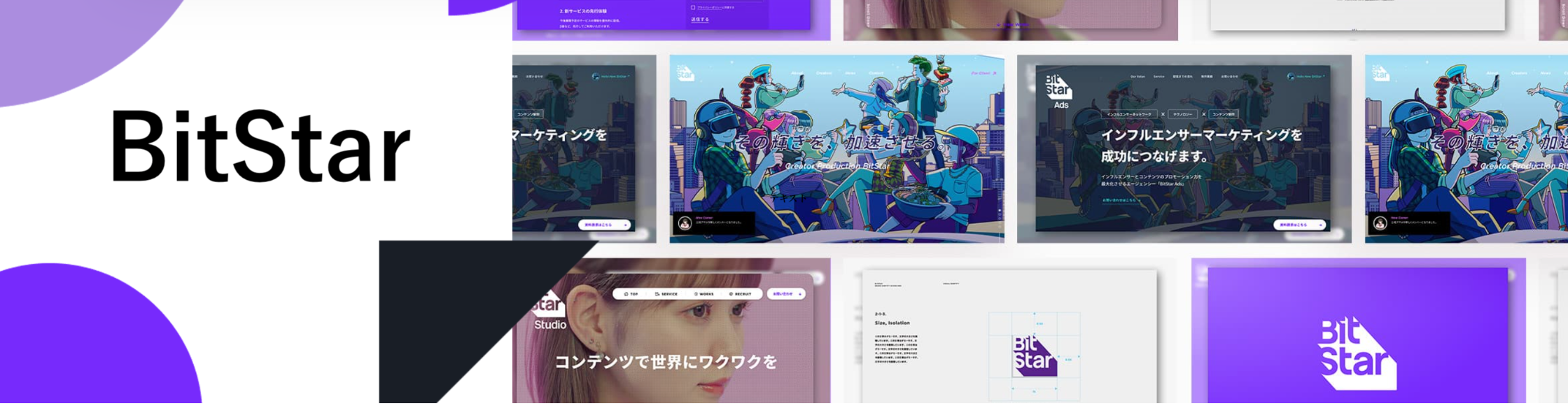Click the large black BitStar wordmark
Viewport: 1568px width, 420px height.
click(260, 148)
